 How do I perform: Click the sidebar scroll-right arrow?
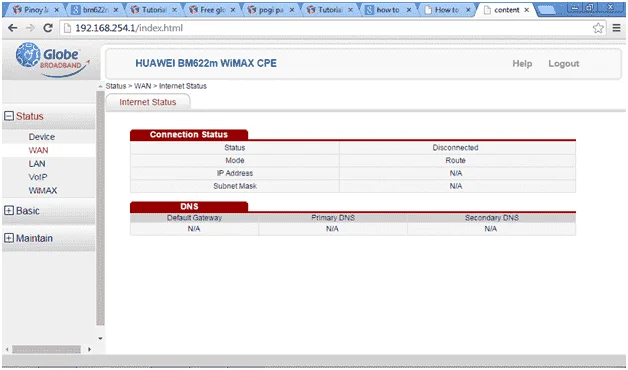(x=89, y=350)
